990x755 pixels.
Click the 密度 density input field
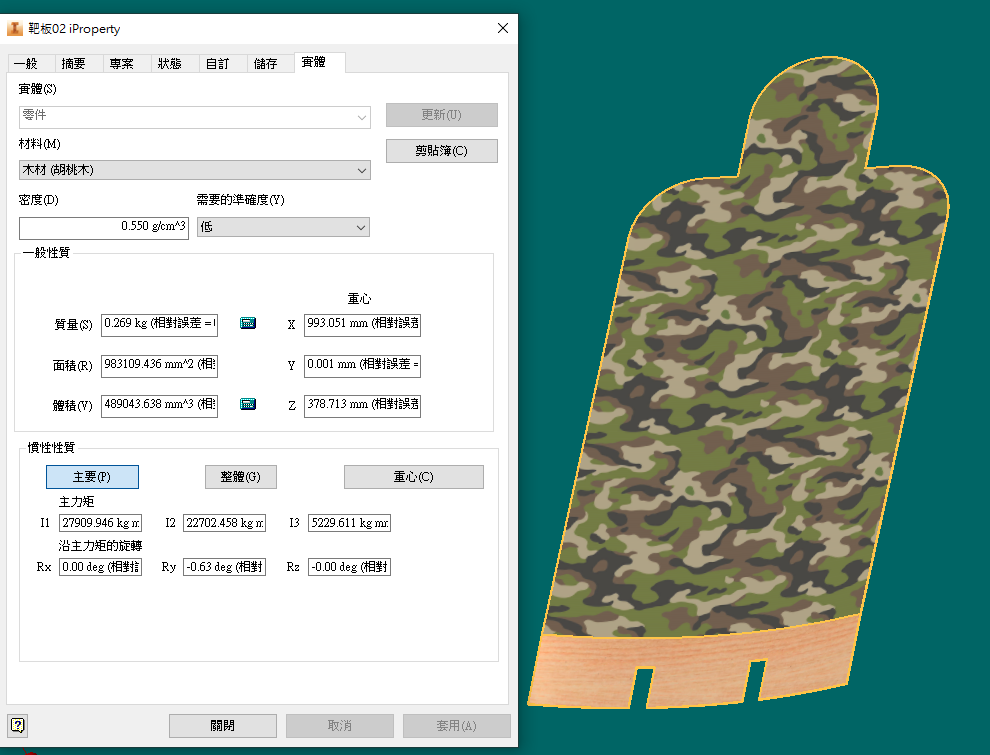point(104,228)
